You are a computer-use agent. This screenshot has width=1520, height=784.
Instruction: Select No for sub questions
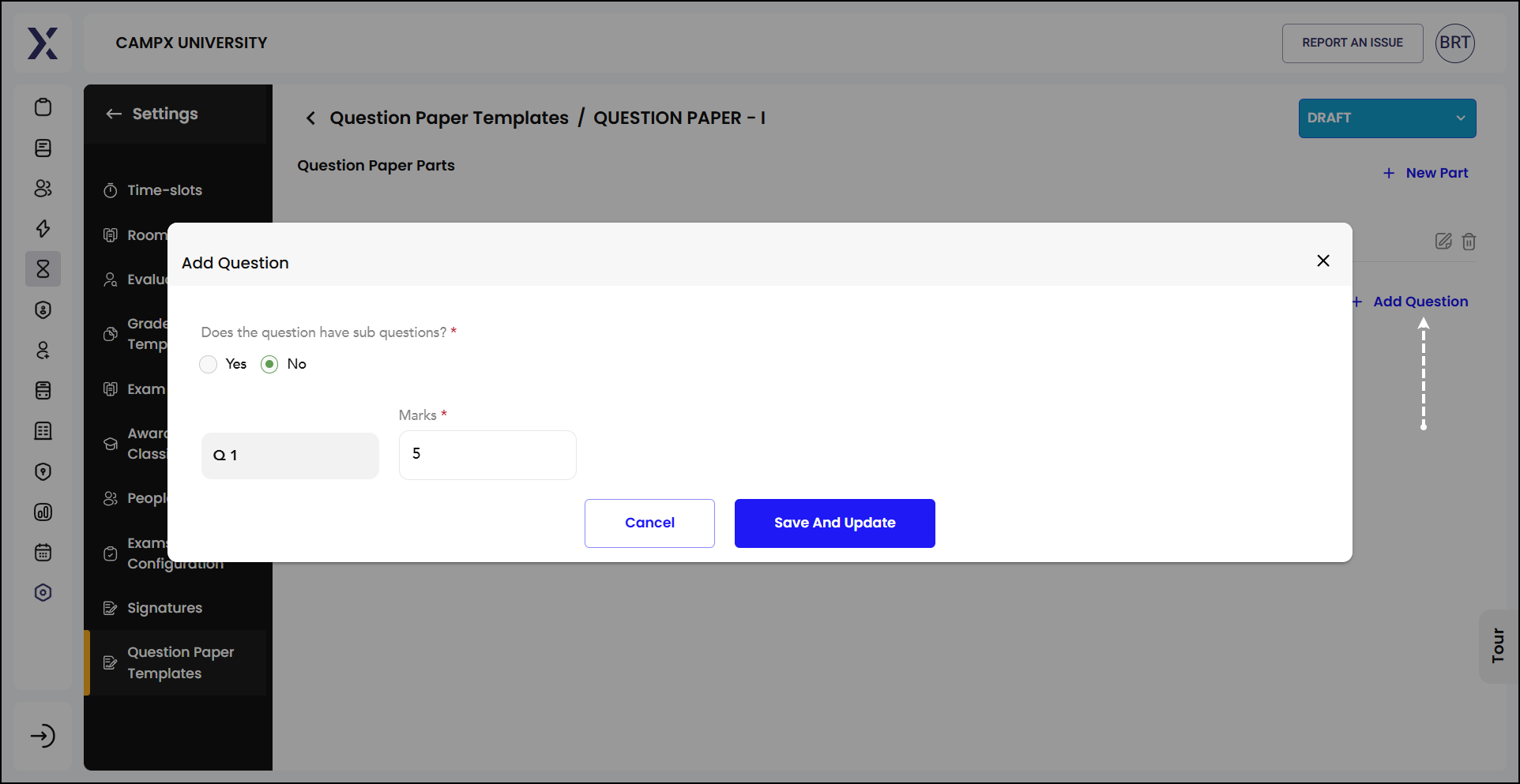tap(269, 364)
